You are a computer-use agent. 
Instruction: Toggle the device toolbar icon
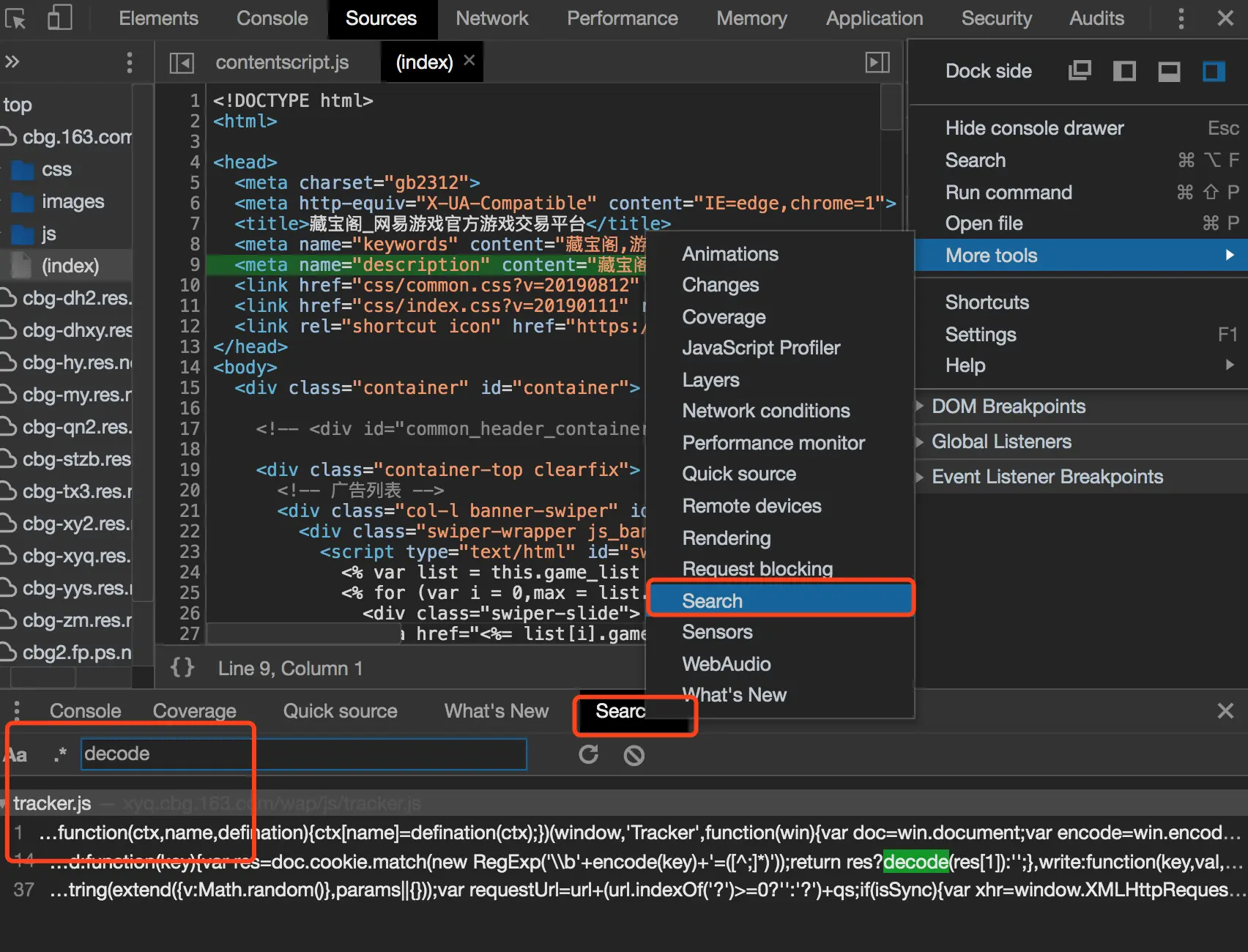pos(59,18)
